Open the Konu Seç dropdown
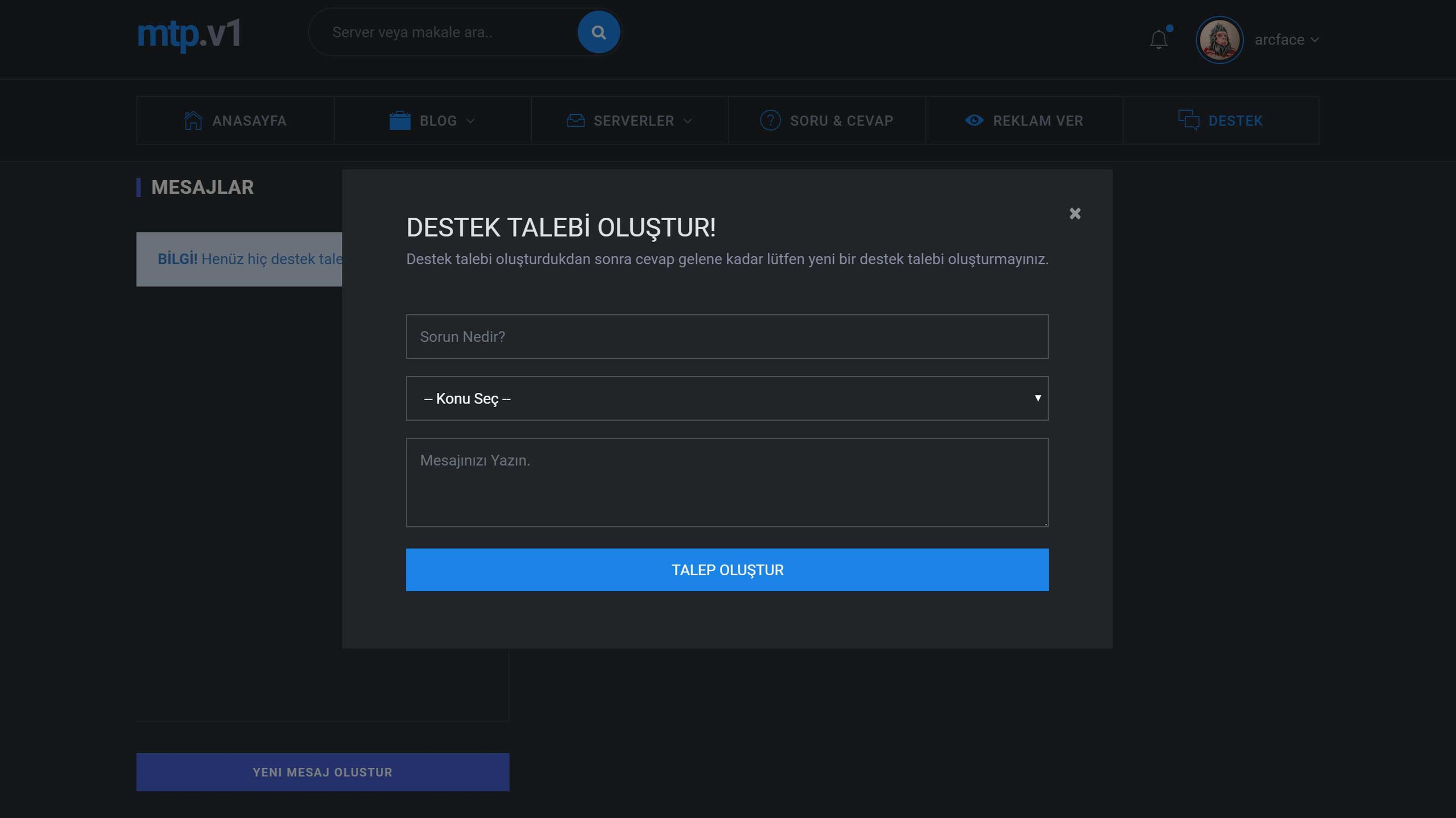This screenshot has height=818, width=1456. coord(727,398)
